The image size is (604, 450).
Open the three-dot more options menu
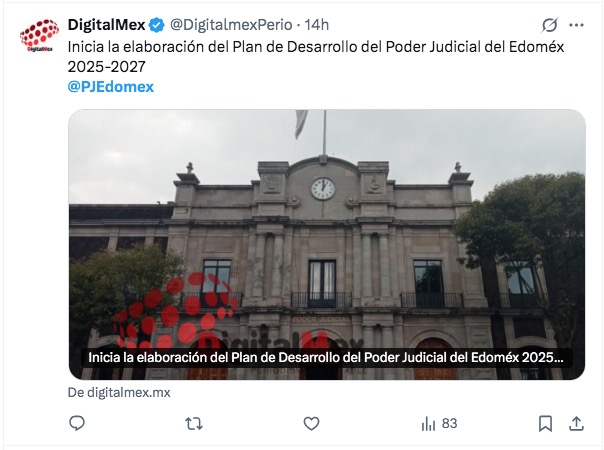576,25
